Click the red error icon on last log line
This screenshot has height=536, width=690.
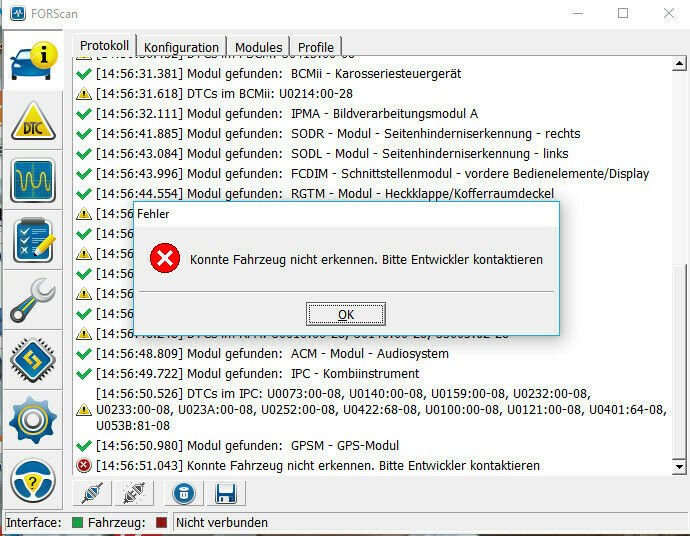click(84, 465)
